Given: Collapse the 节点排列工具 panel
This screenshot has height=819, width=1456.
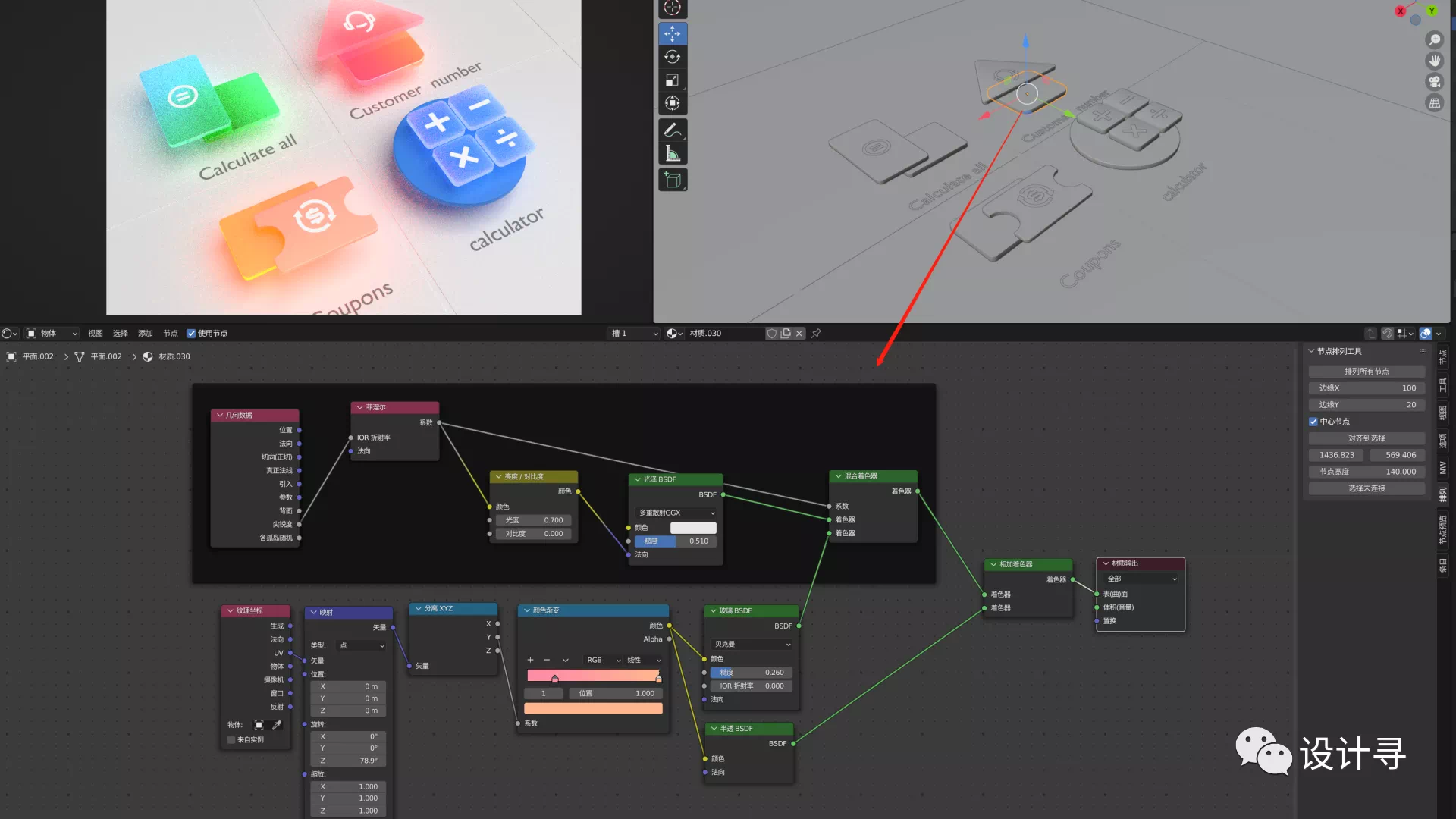Looking at the screenshot, I should [1311, 351].
